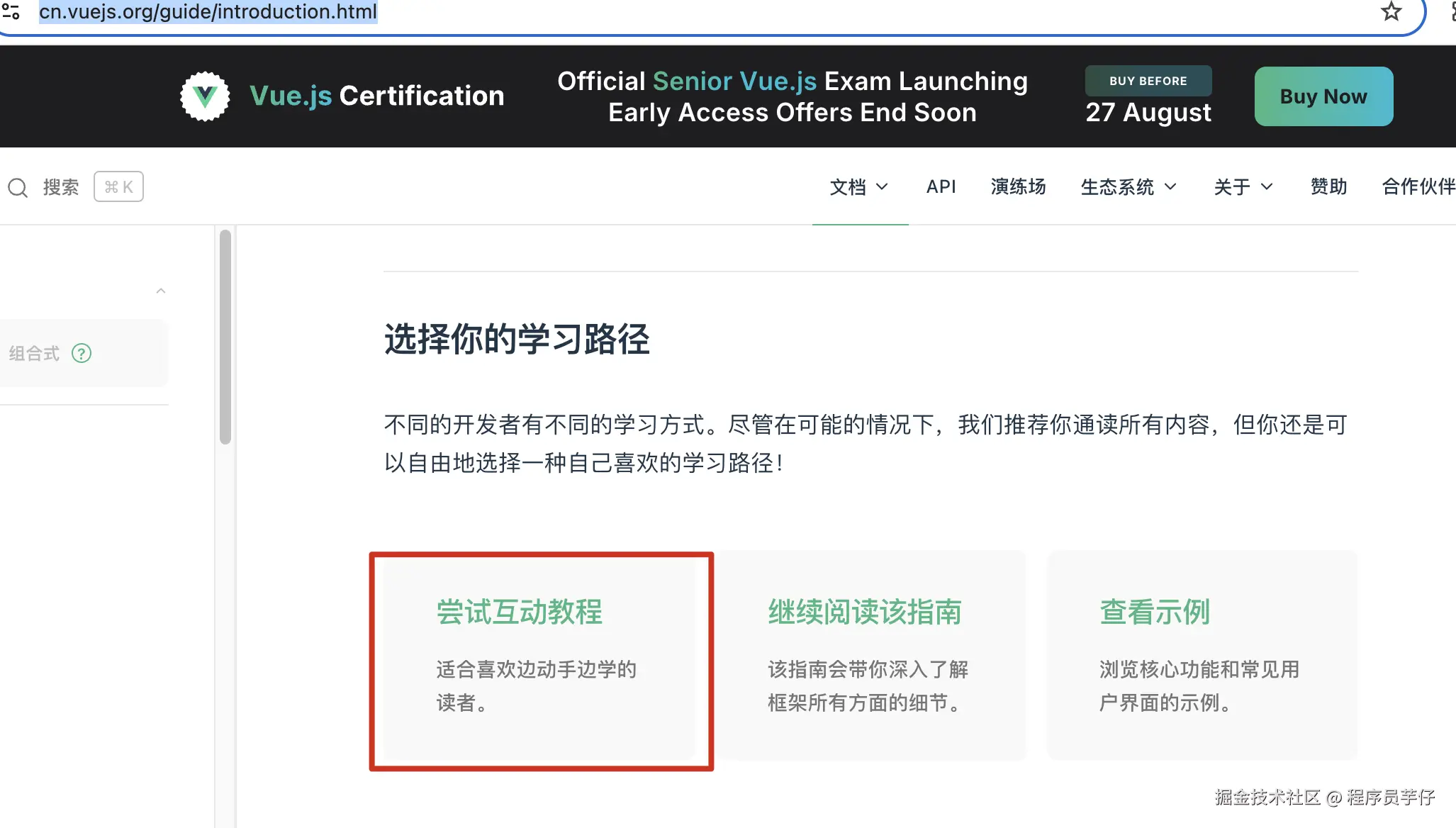Open site permissions icon in the address bar
Image resolution: width=1456 pixels, height=828 pixels.
(12, 11)
